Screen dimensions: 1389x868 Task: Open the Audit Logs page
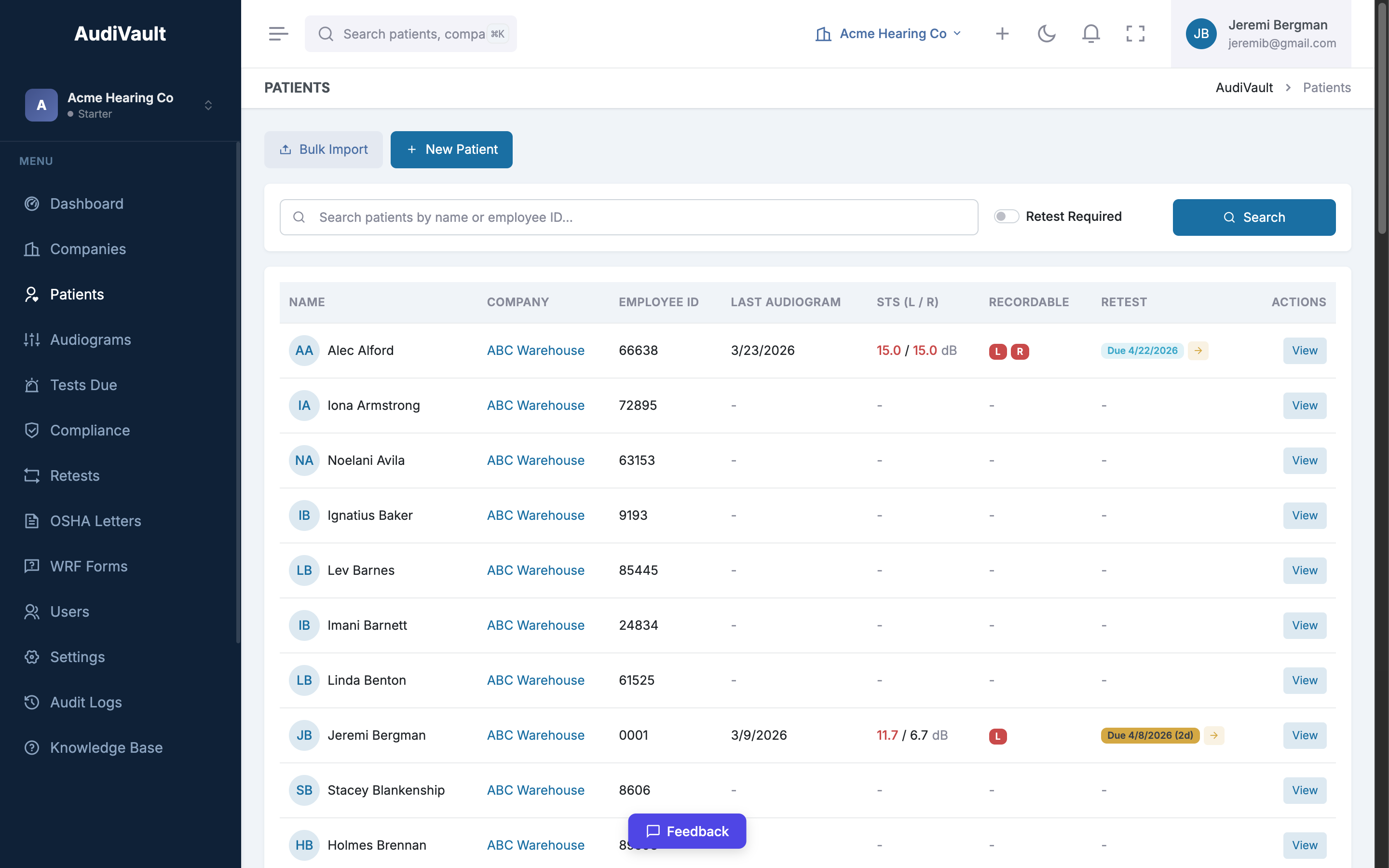pyautogui.click(x=87, y=702)
